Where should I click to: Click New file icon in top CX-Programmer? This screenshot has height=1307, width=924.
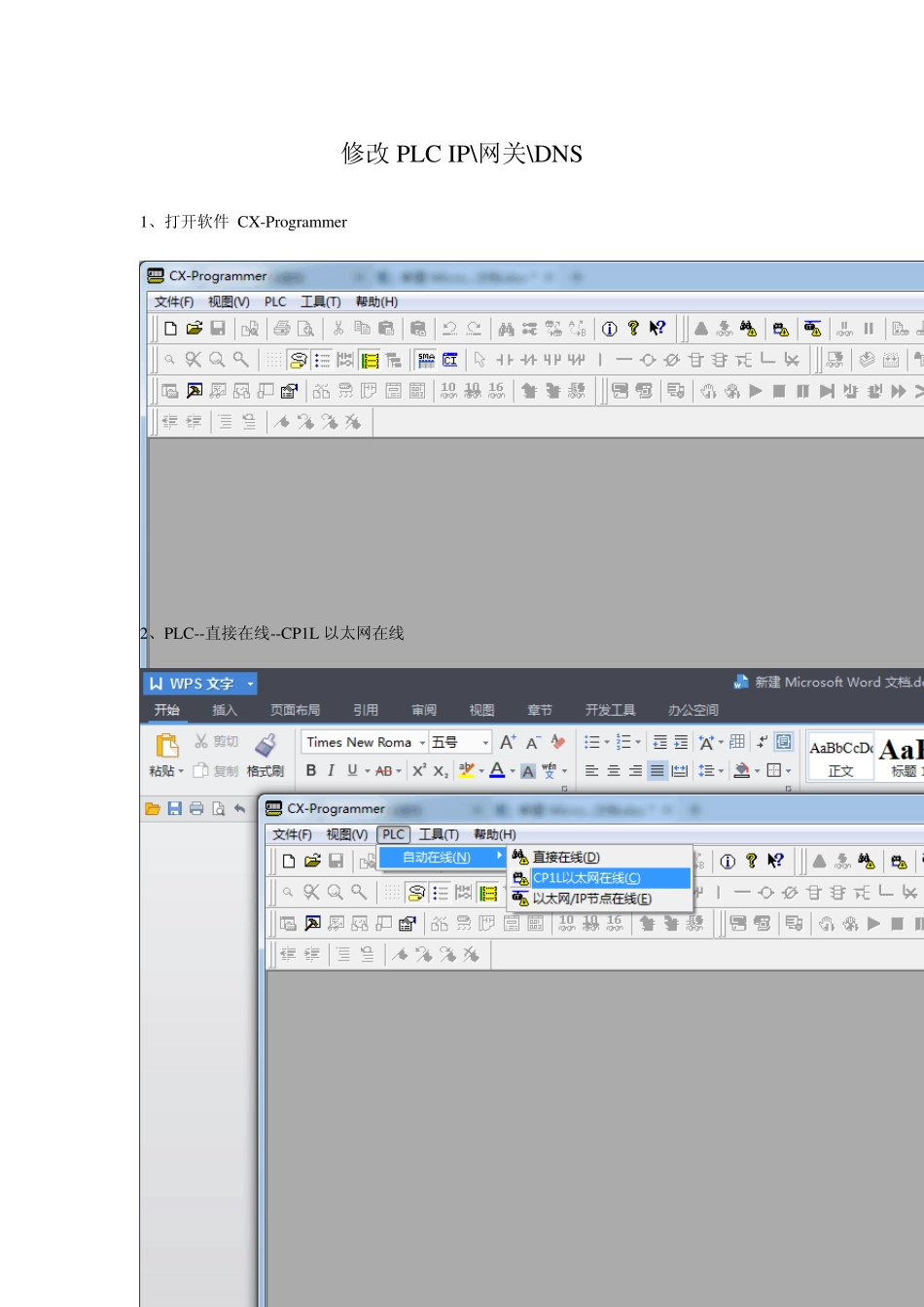tap(170, 329)
